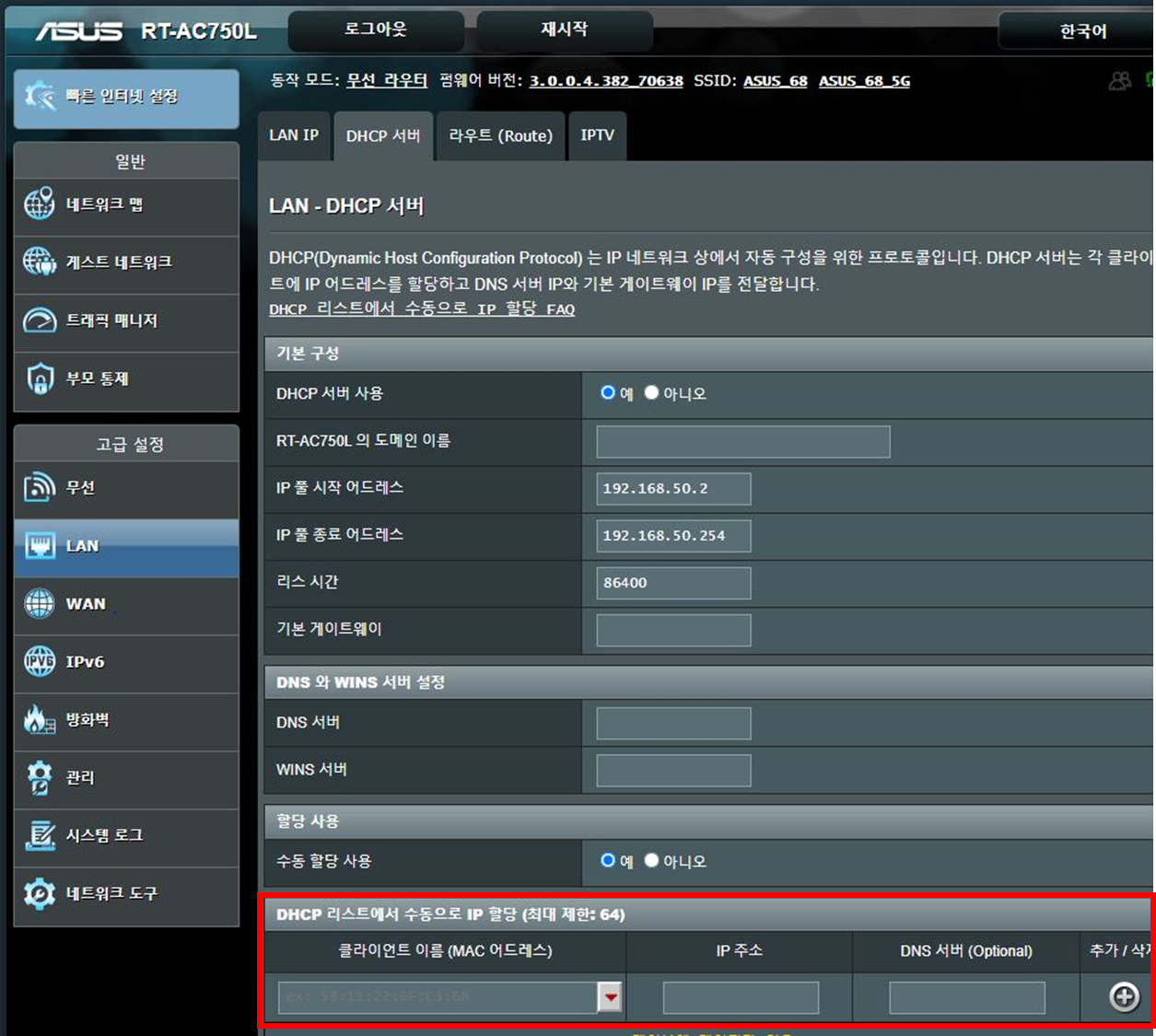
Task: Click the 재시작 button
Action: tap(565, 30)
